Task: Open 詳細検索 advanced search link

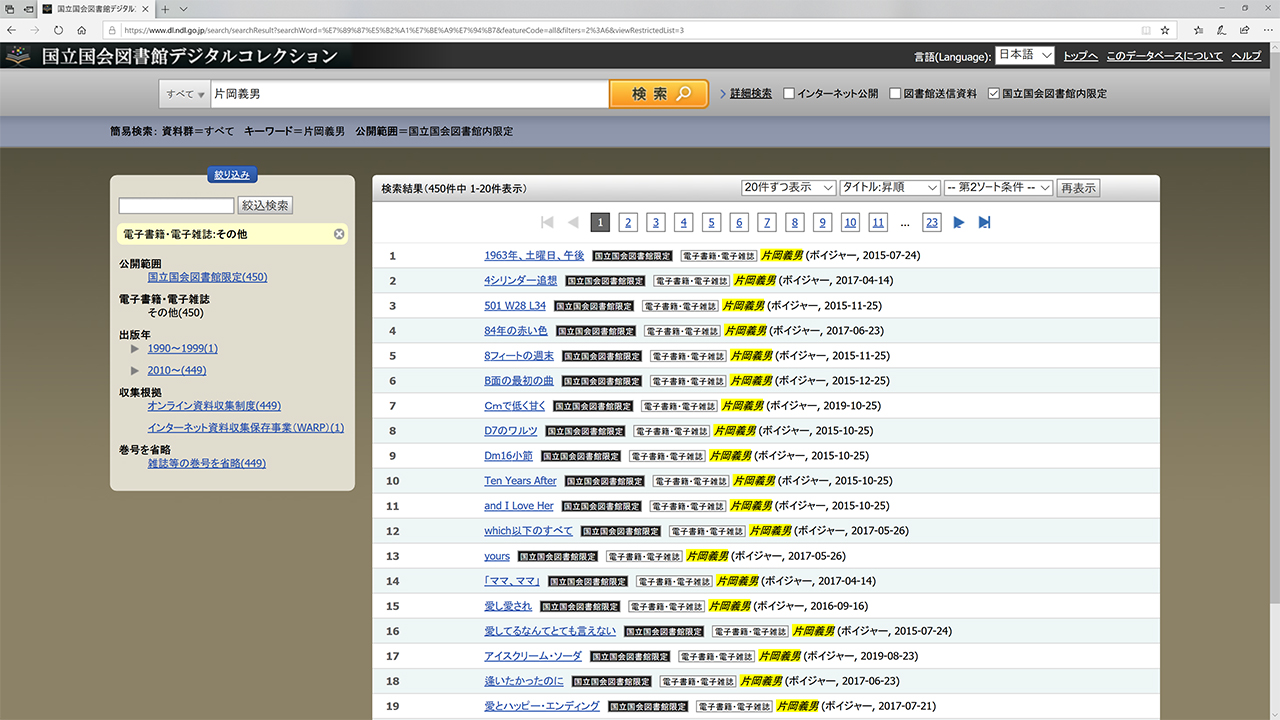Action: (x=751, y=94)
